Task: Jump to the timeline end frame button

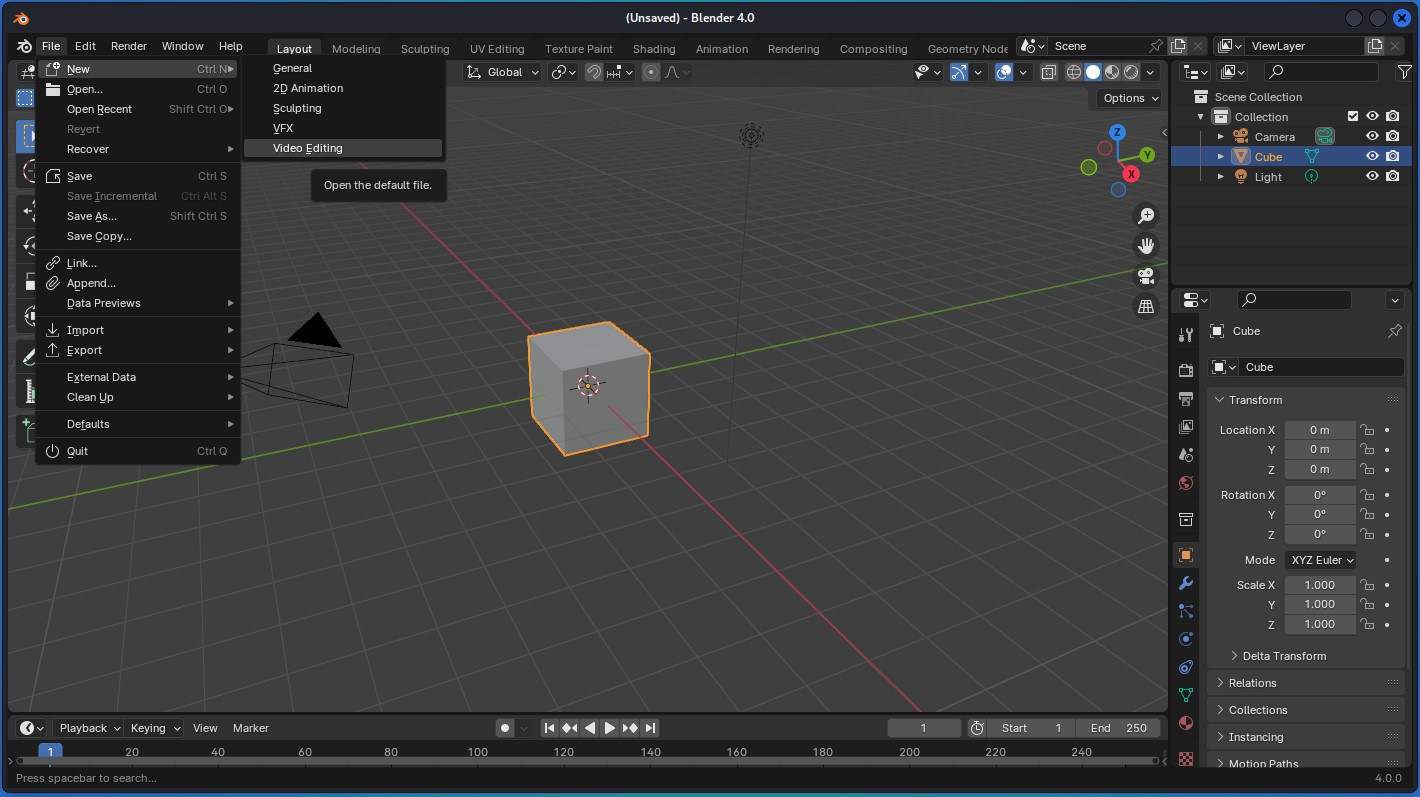Action: point(650,728)
